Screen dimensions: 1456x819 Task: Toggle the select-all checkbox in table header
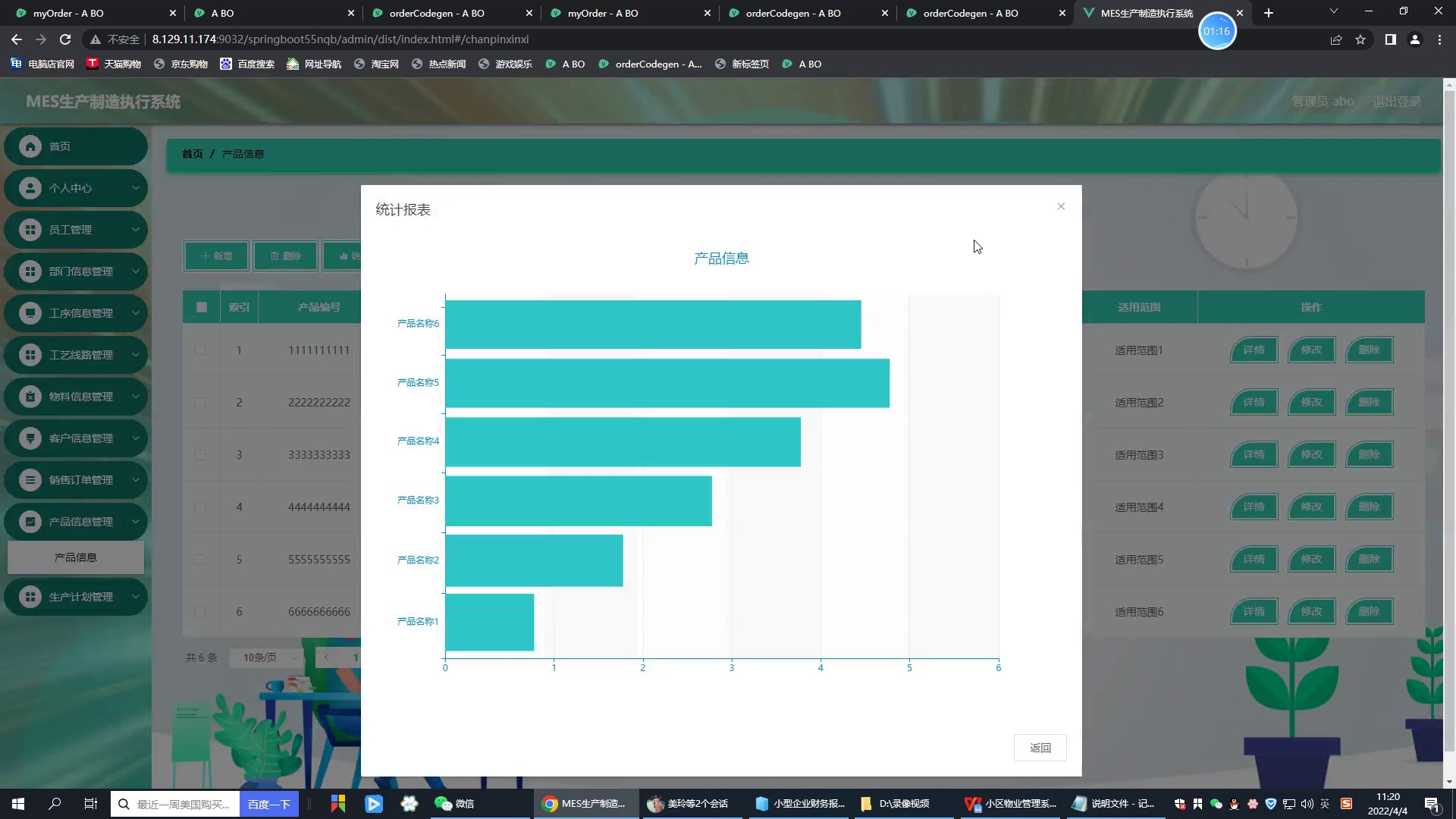(201, 307)
